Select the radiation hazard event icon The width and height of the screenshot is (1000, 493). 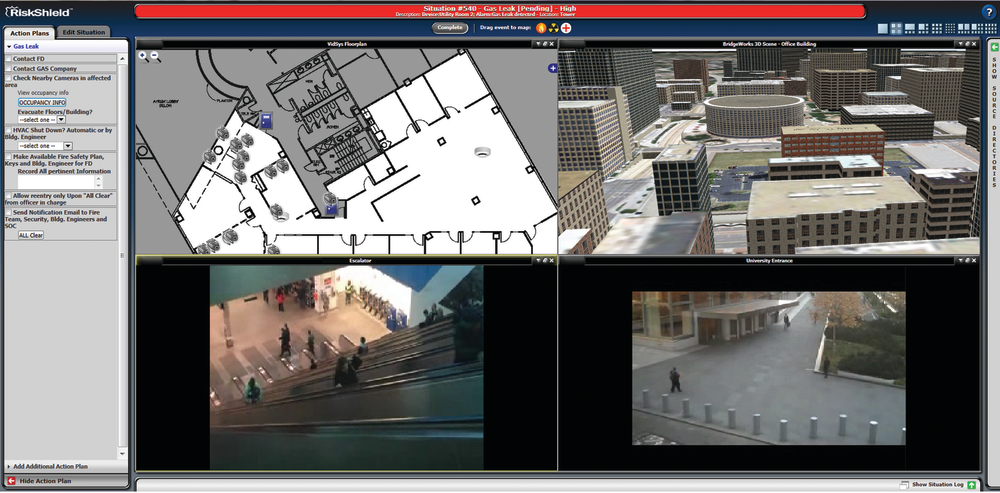[x=553, y=28]
